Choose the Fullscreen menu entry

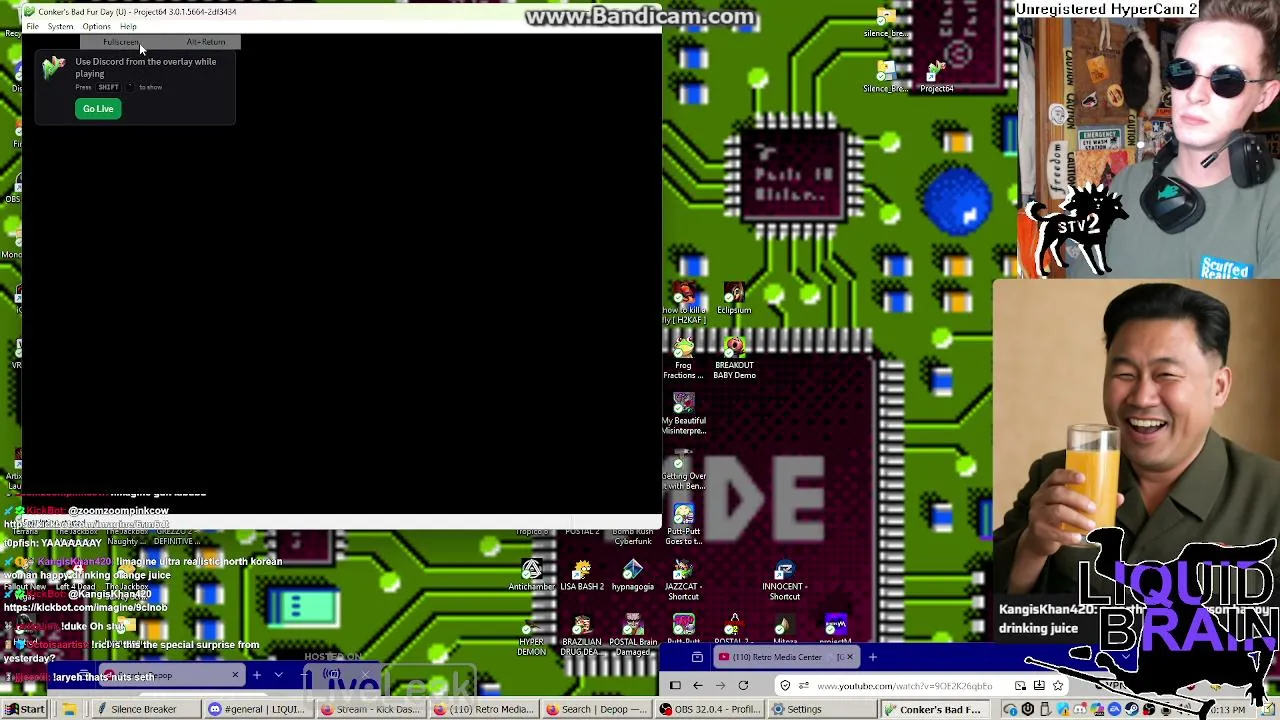160,42
